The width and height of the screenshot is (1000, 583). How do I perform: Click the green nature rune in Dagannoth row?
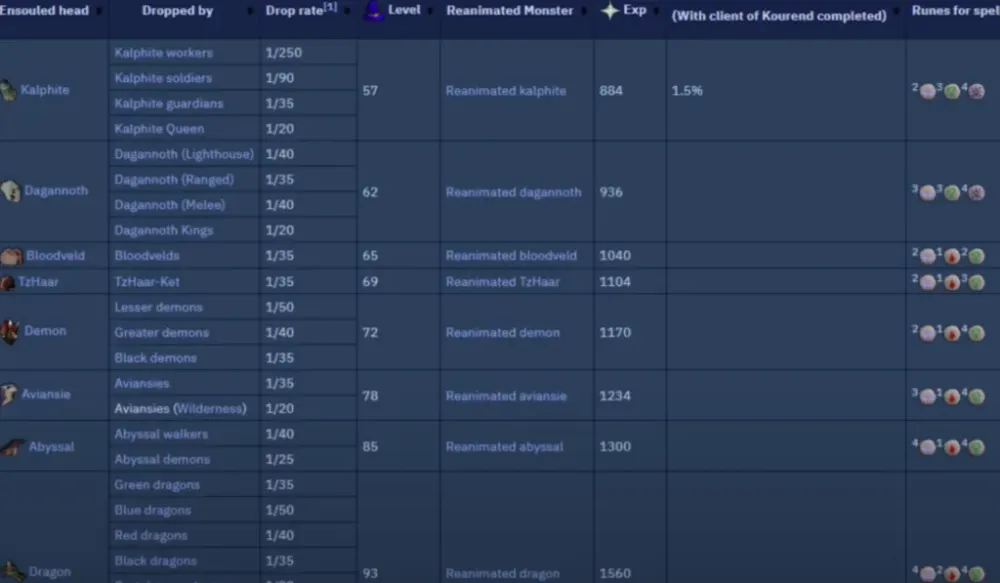(x=952, y=193)
